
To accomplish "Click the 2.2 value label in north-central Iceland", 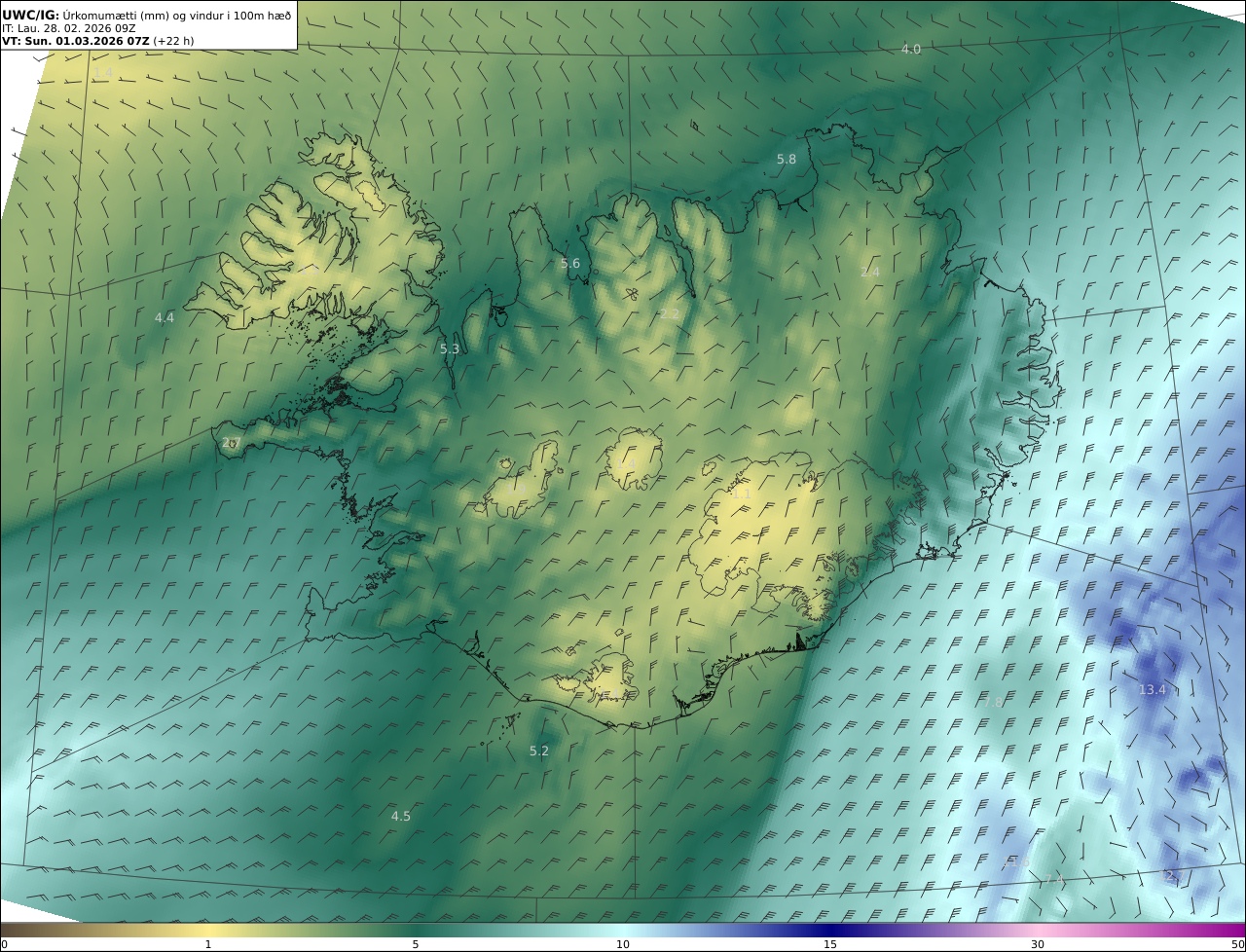I will pyautogui.click(x=670, y=313).
